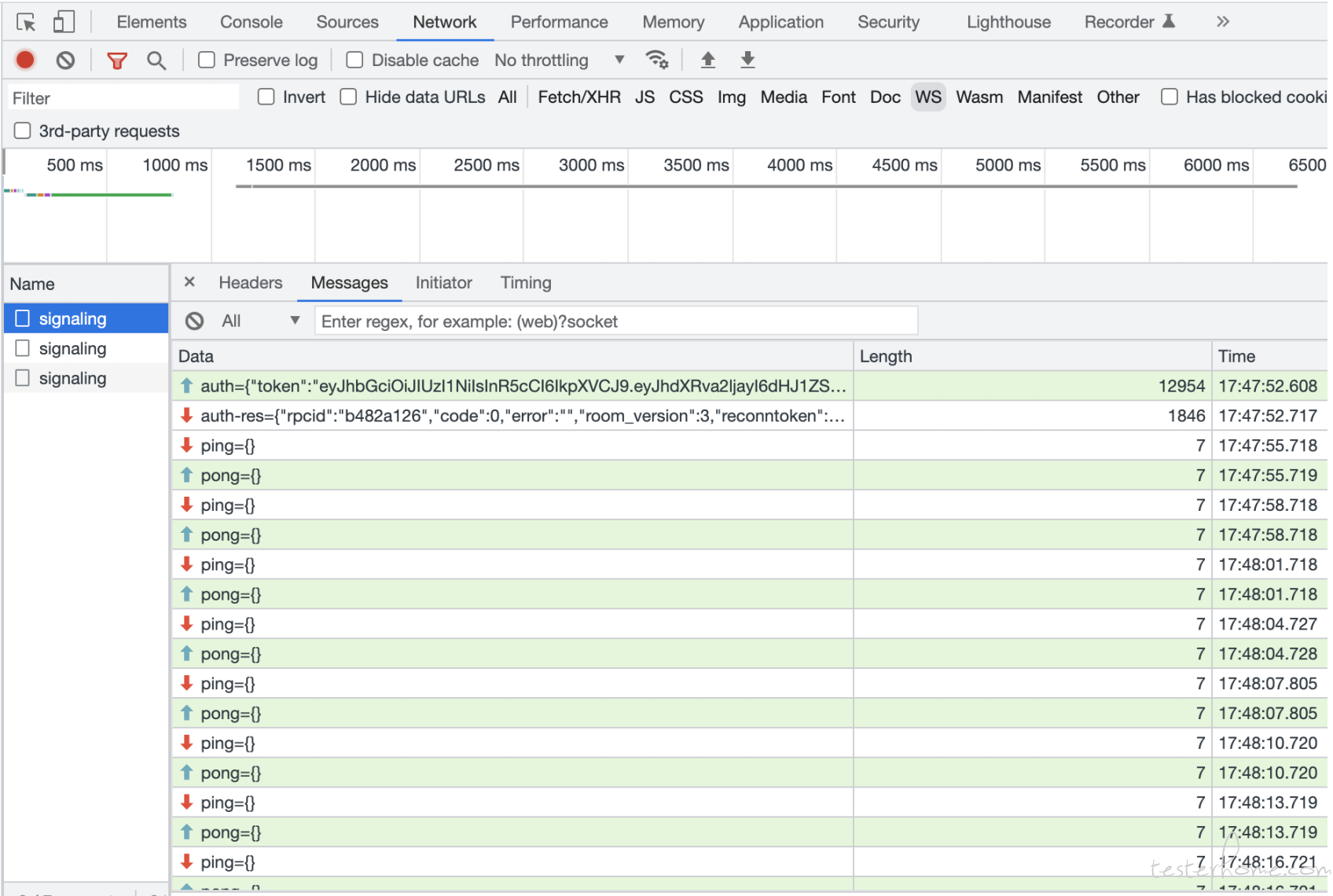Export HAR file with download arrow
Viewport: 1333px width, 896px height.
[748, 60]
